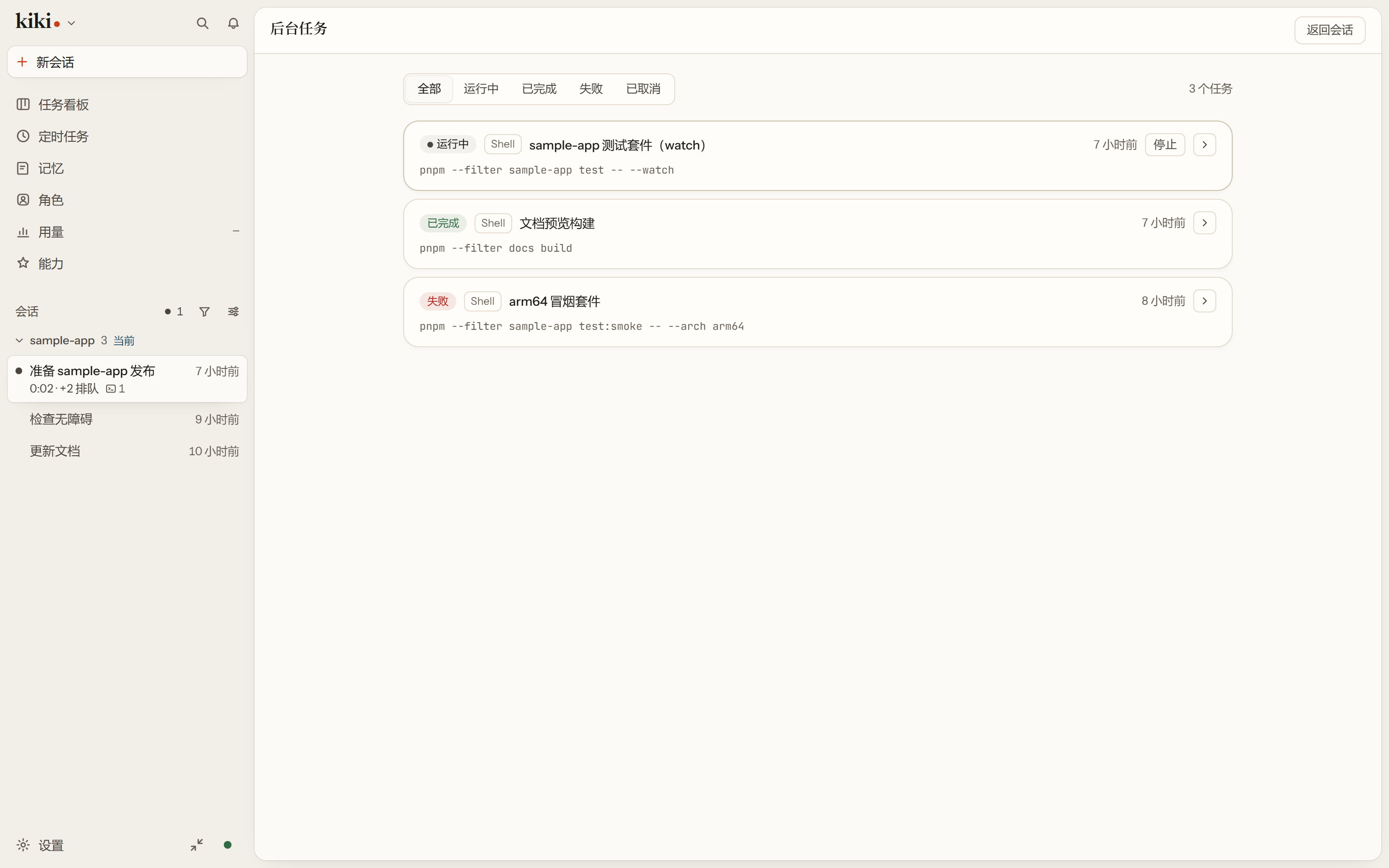Click the session filter funnel icon
The image size is (1389, 868).
click(x=204, y=312)
